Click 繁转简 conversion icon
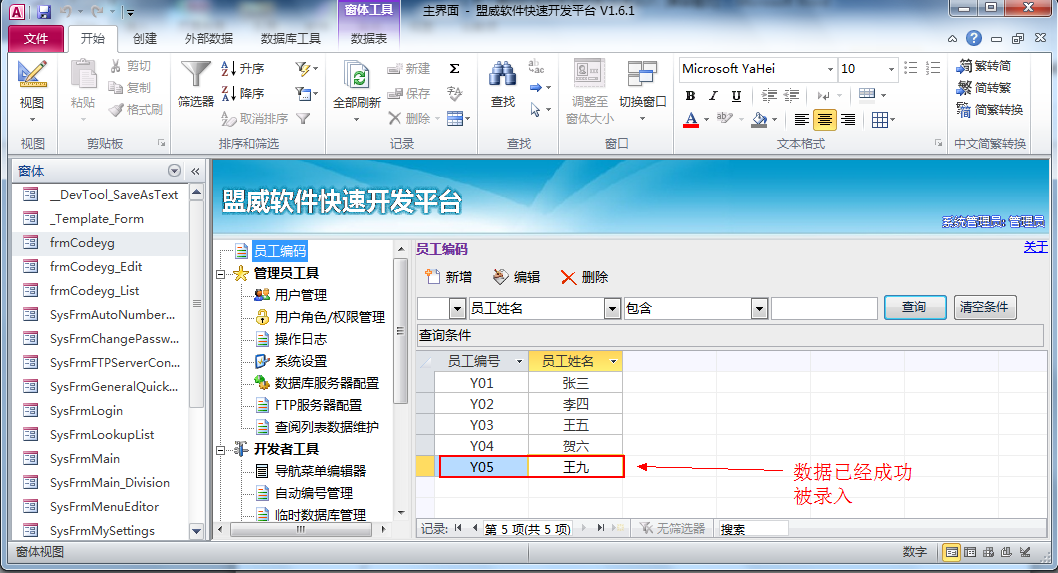Screen dimensions: 1058x573 (984, 65)
